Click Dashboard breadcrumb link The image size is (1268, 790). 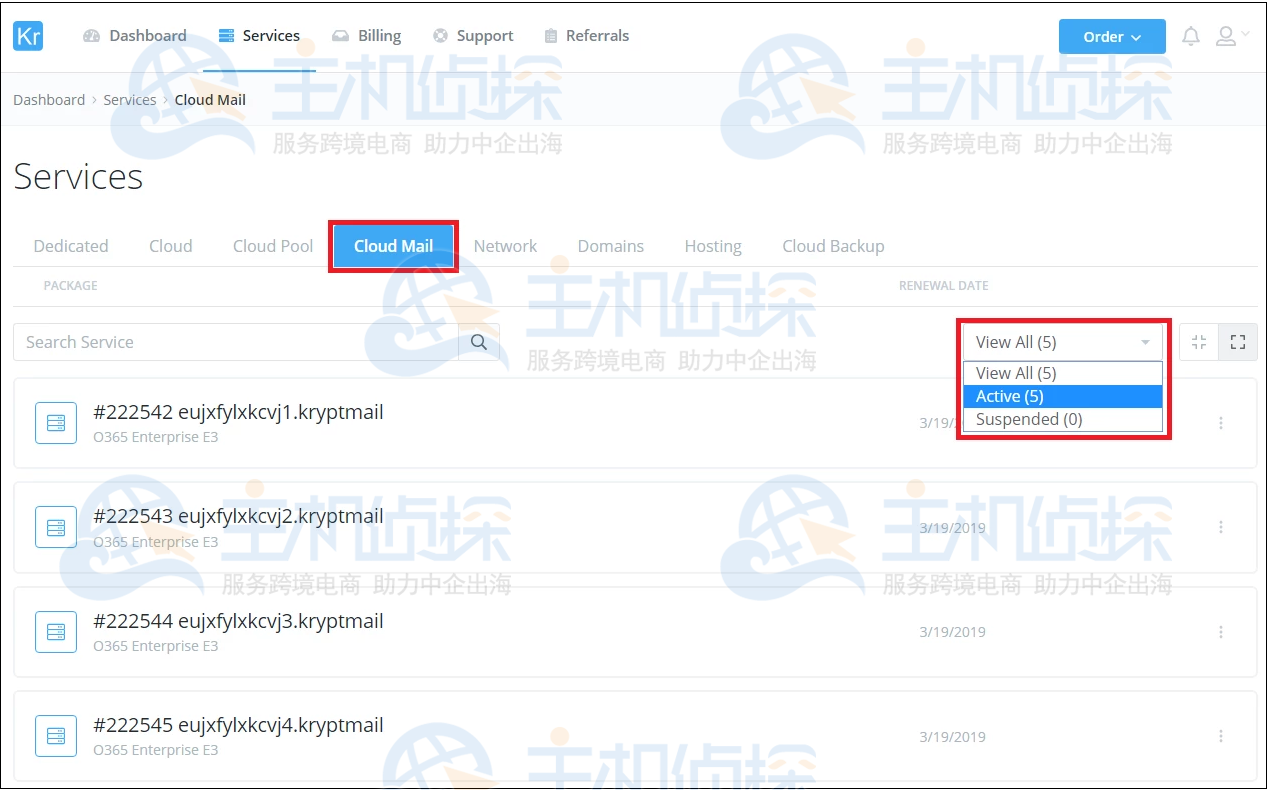tap(49, 100)
